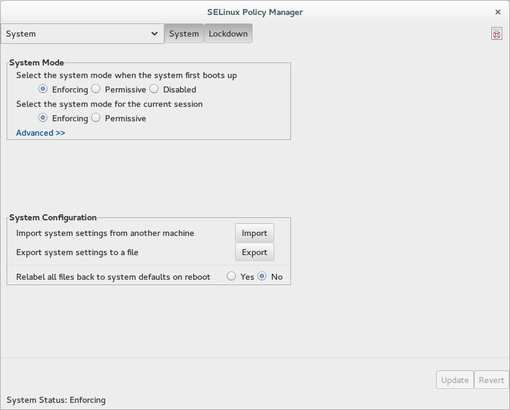
Task: Select Permissive for the current session
Action: click(96, 118)
